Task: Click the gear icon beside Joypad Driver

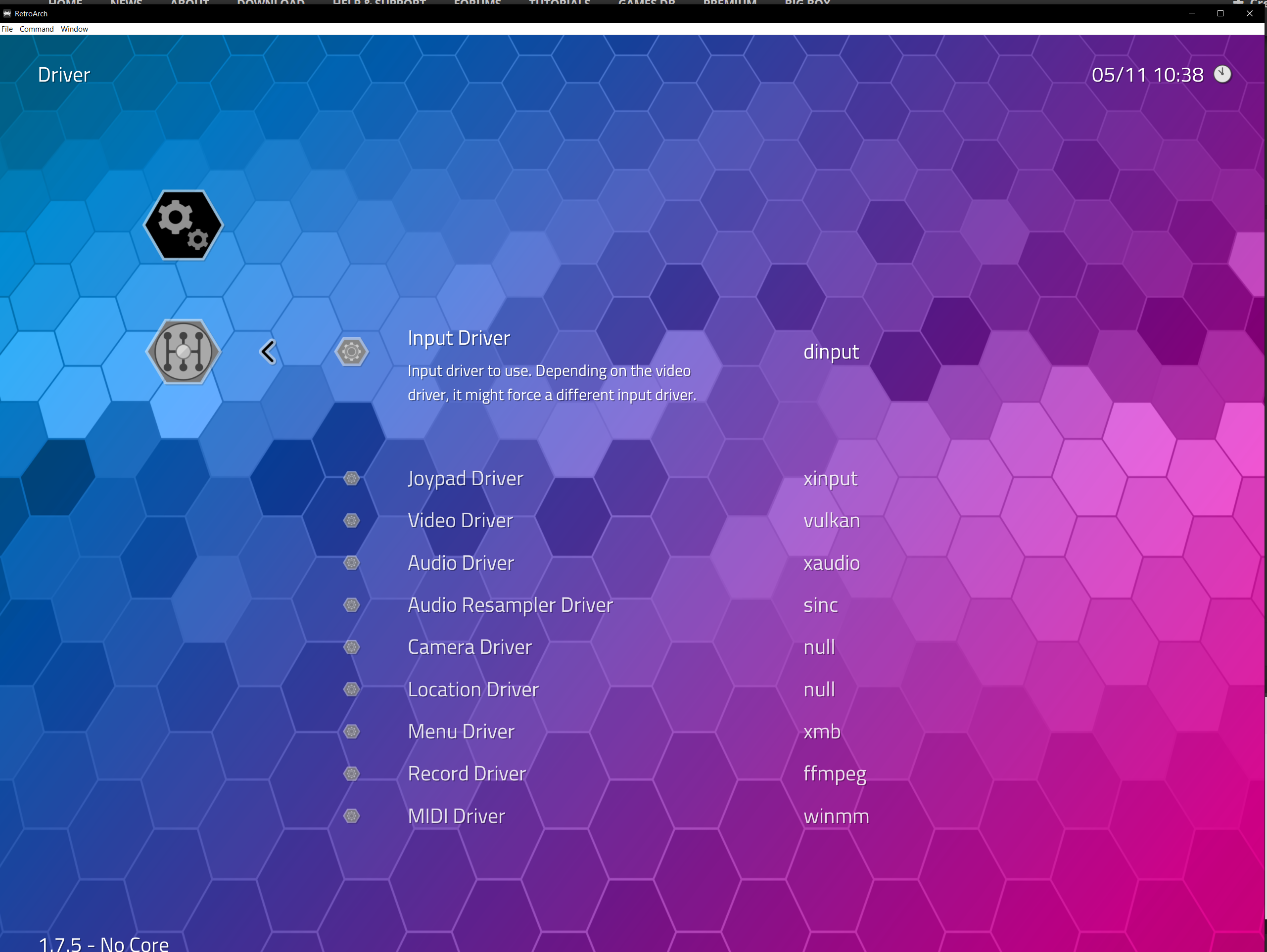Action: [x=352, y=478]
